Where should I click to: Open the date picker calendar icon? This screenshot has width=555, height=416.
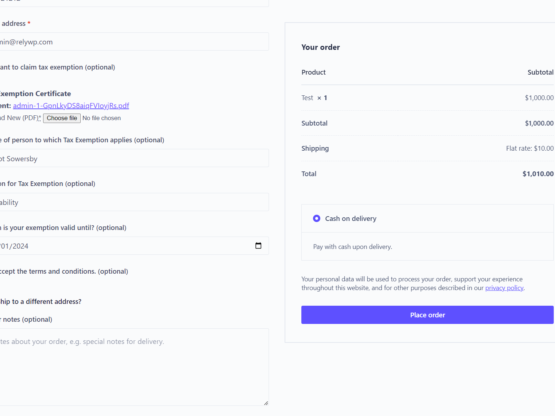[x=258, y=246]
